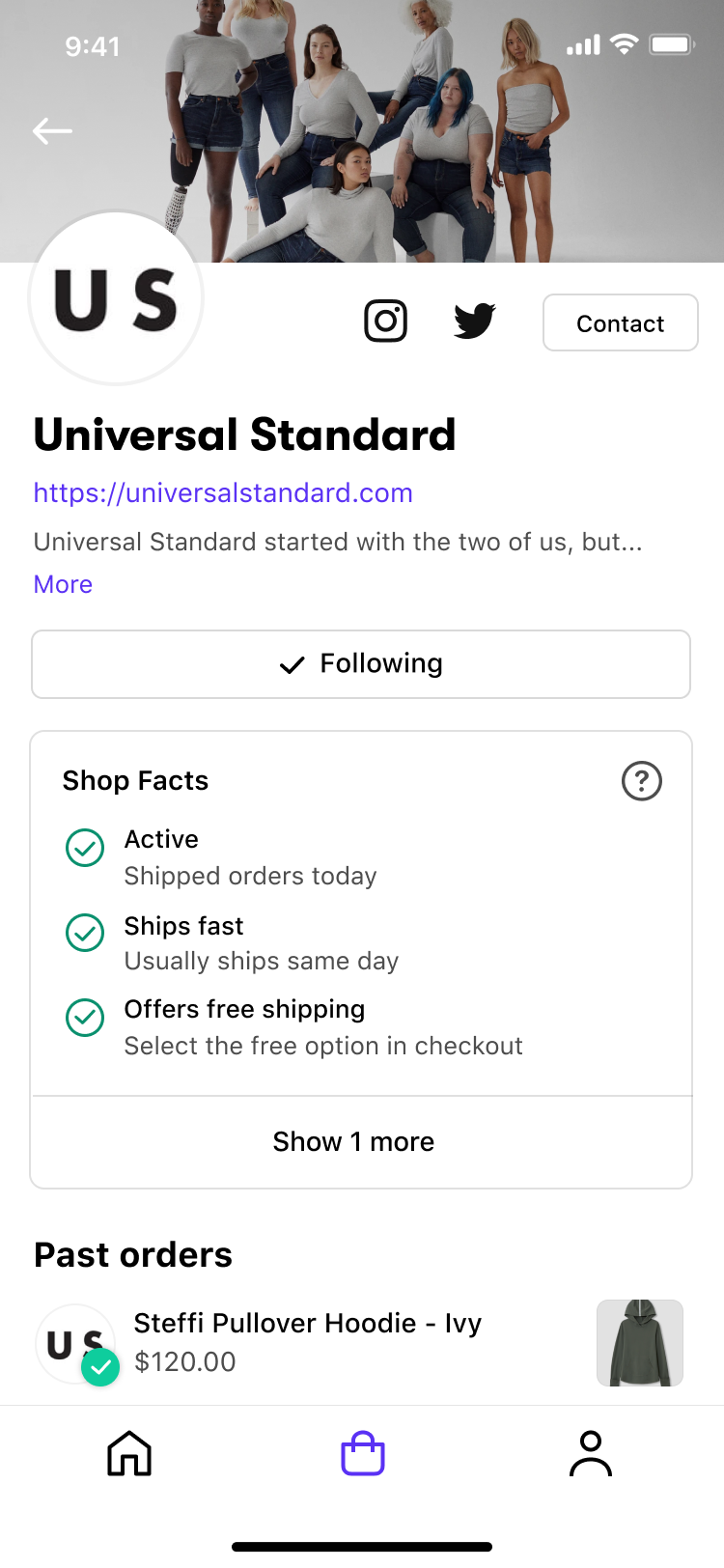Go to the Home tab icon
Screen dimensions: 724x1568
coord(129,1453)
